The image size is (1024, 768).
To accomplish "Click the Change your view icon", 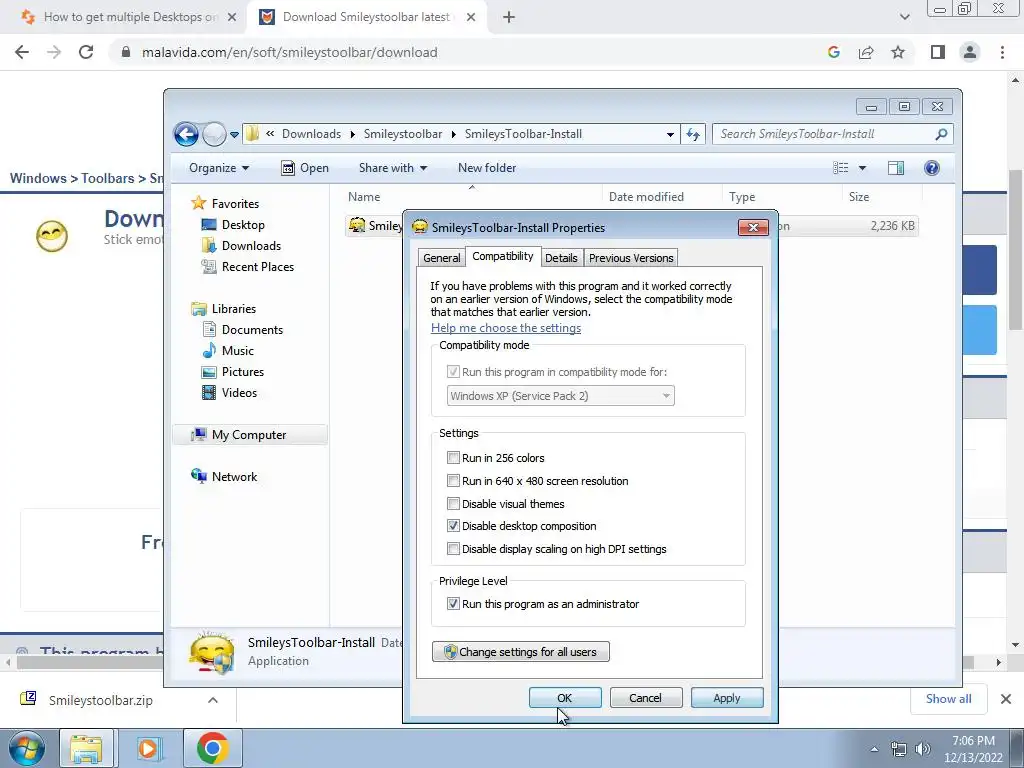I will [840, 168].
